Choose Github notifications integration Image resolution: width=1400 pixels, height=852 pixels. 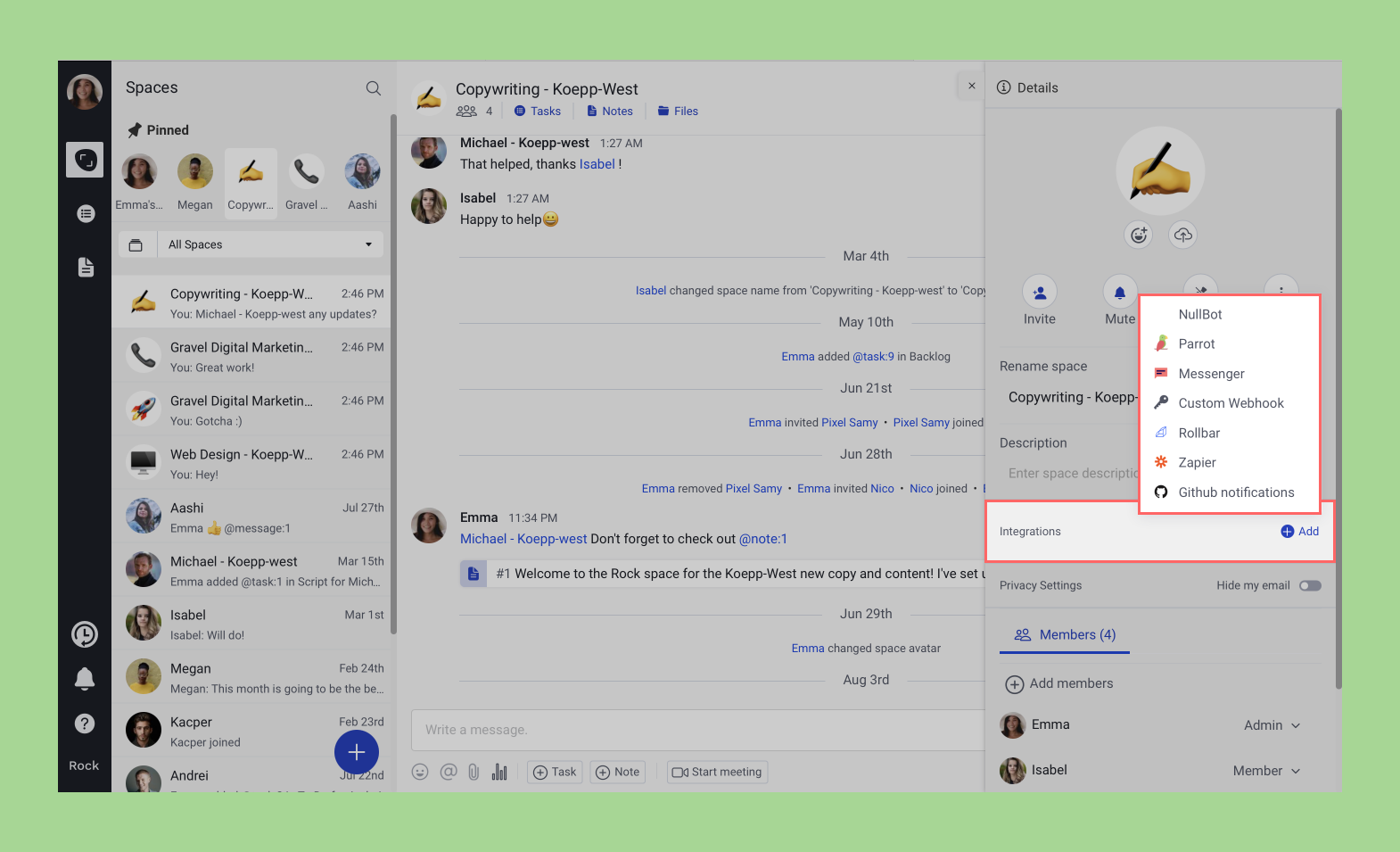click(x=1235, y=492)
